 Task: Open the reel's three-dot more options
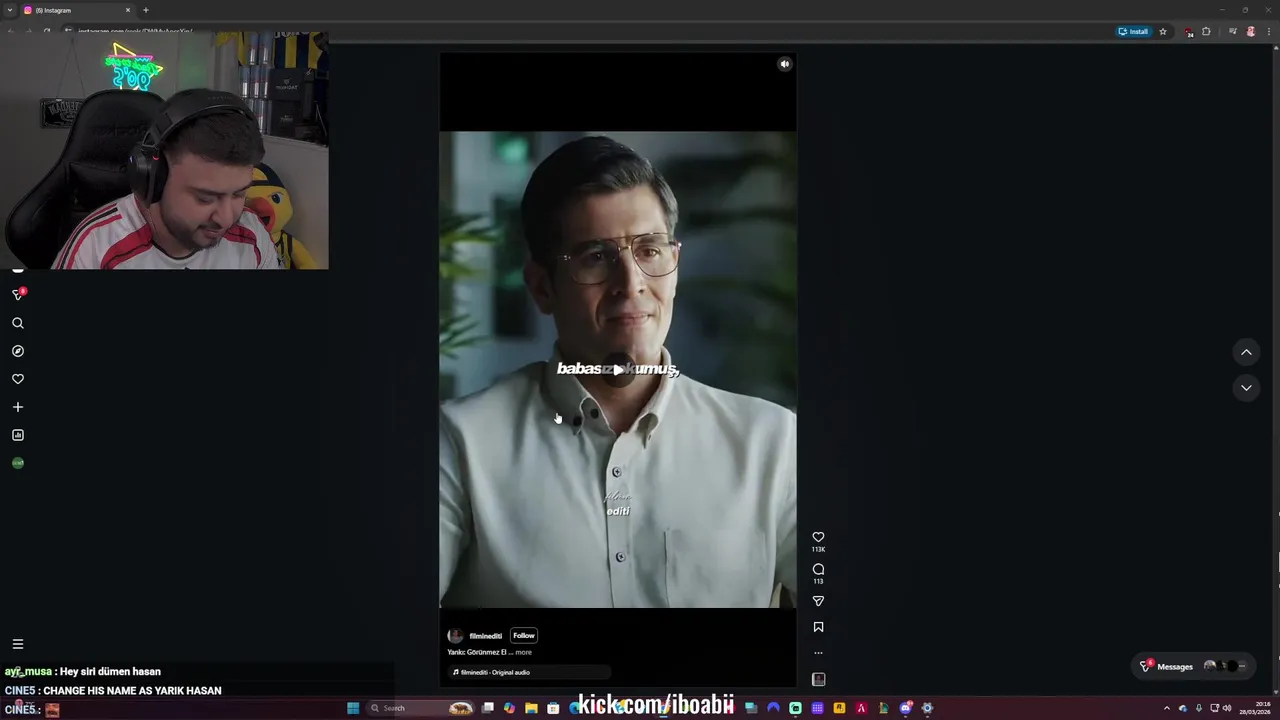(818, 653)
